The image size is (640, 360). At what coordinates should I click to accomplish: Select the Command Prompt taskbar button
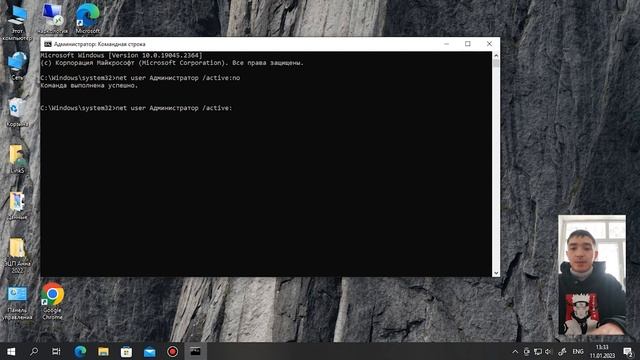pyautogui.click(x=196, y=351)
